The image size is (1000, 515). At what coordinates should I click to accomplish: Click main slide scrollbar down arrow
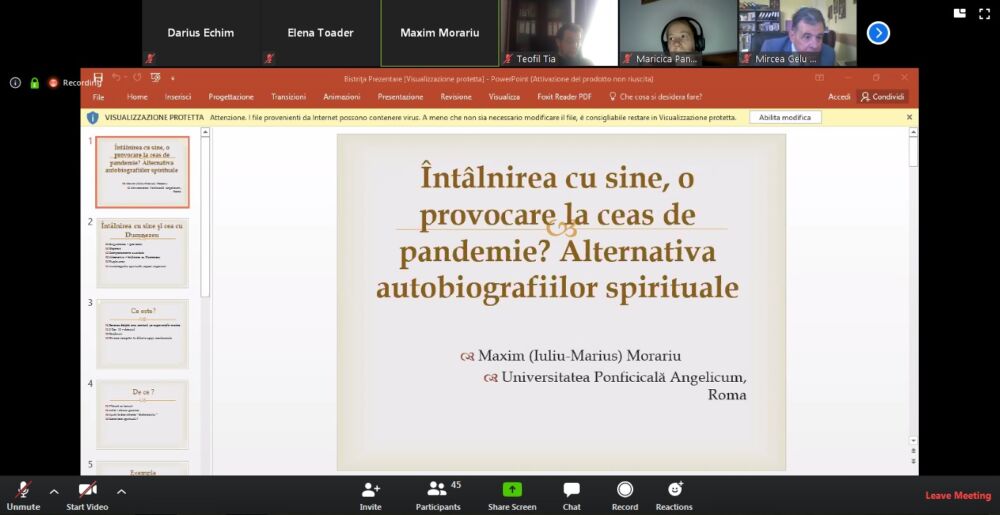click(913, 440)
